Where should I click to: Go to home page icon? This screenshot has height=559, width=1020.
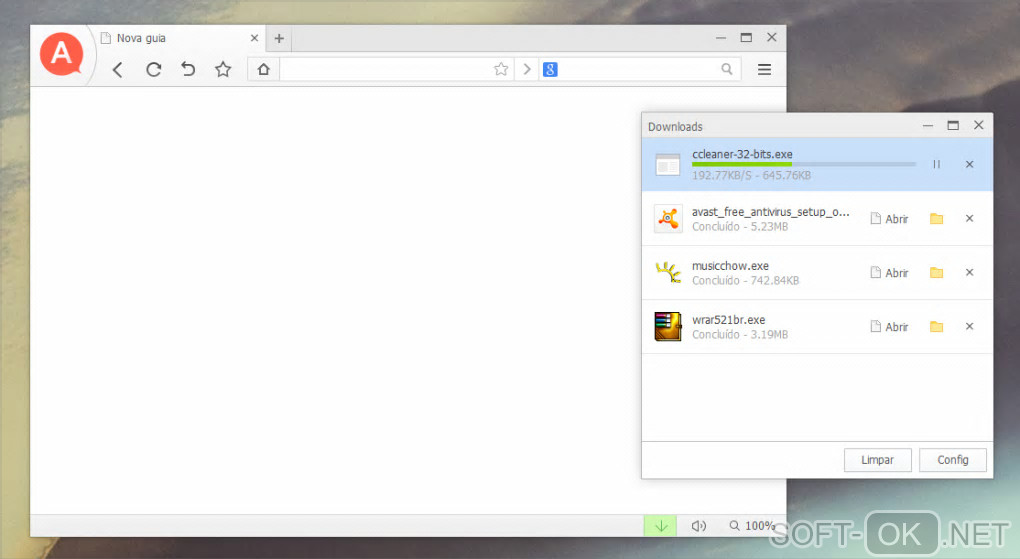point(263,69)
